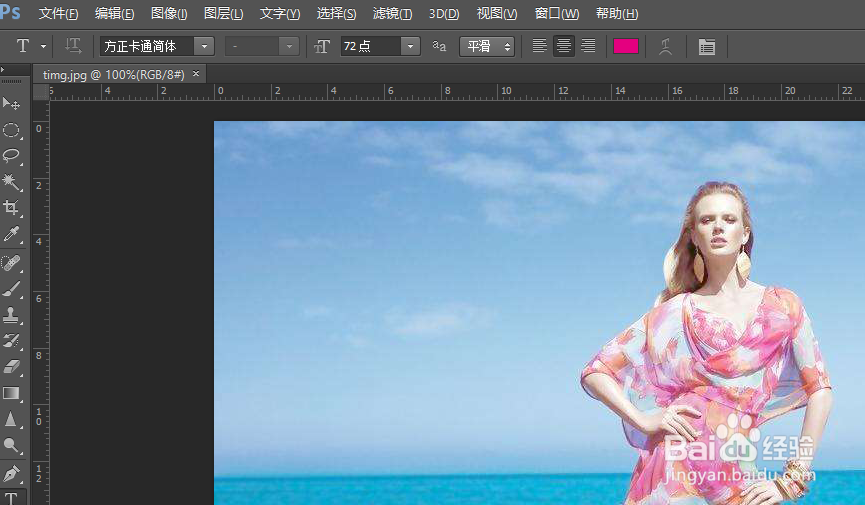Right align text
865x505 pixels.
pos(588,46)
